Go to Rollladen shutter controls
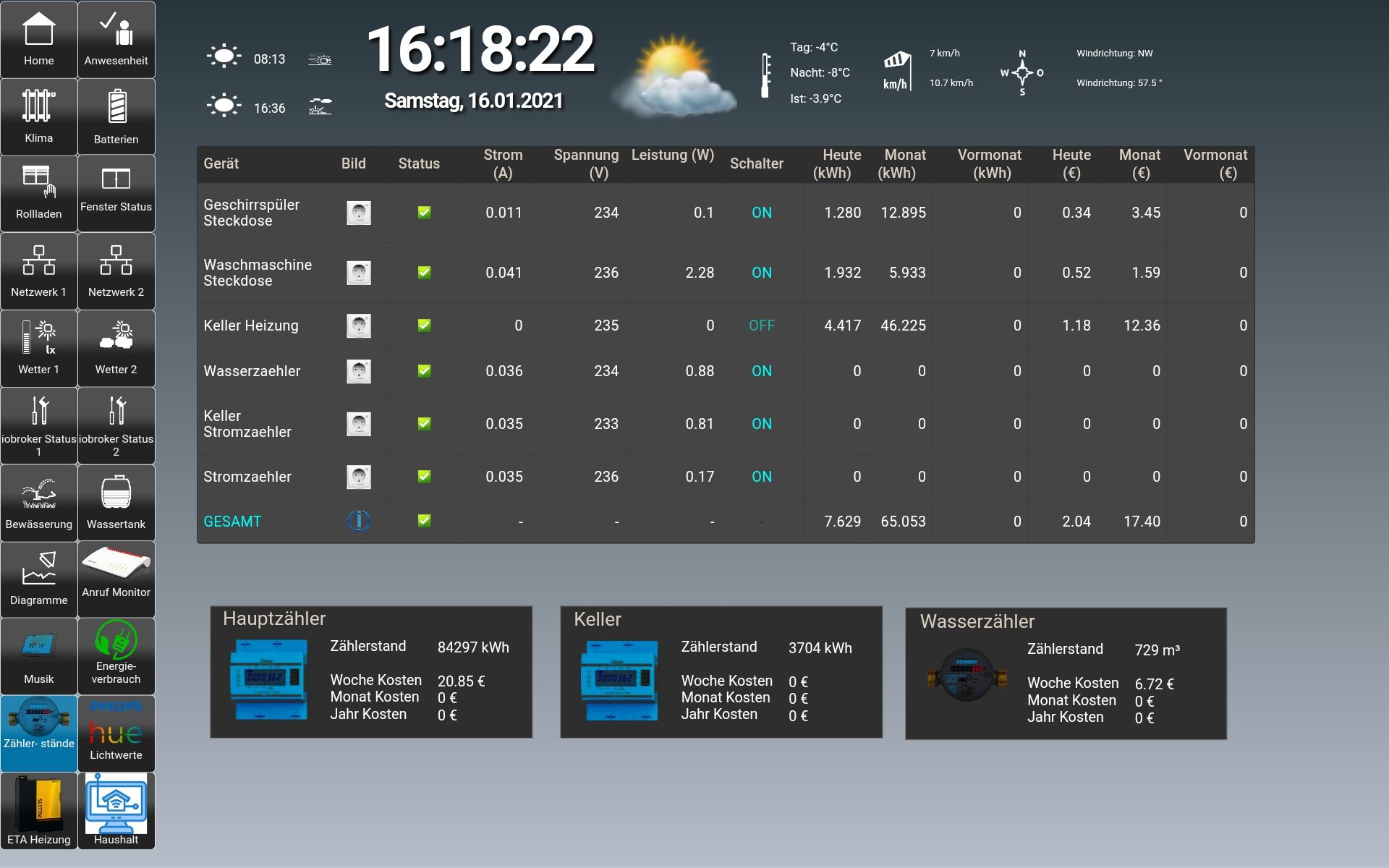1389x868 pixels. pos(38,192)
